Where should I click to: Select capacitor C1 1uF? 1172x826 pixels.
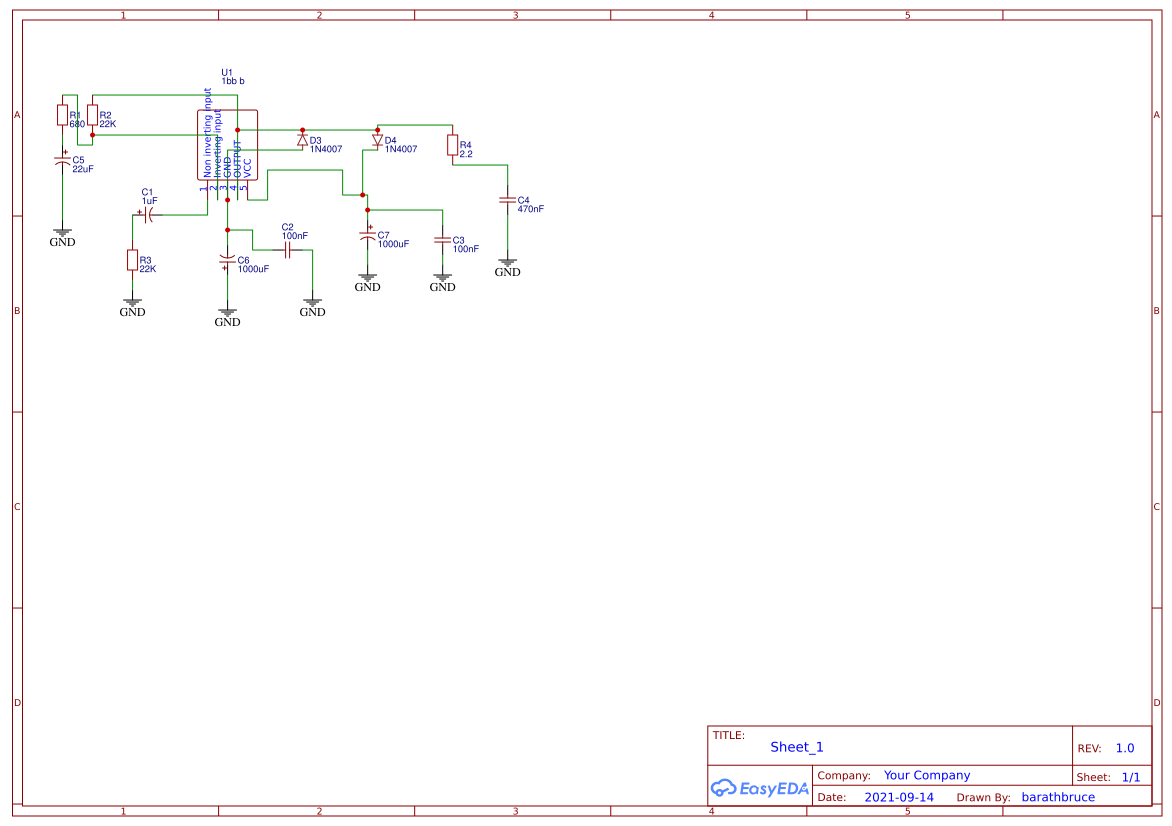point(150,217)
